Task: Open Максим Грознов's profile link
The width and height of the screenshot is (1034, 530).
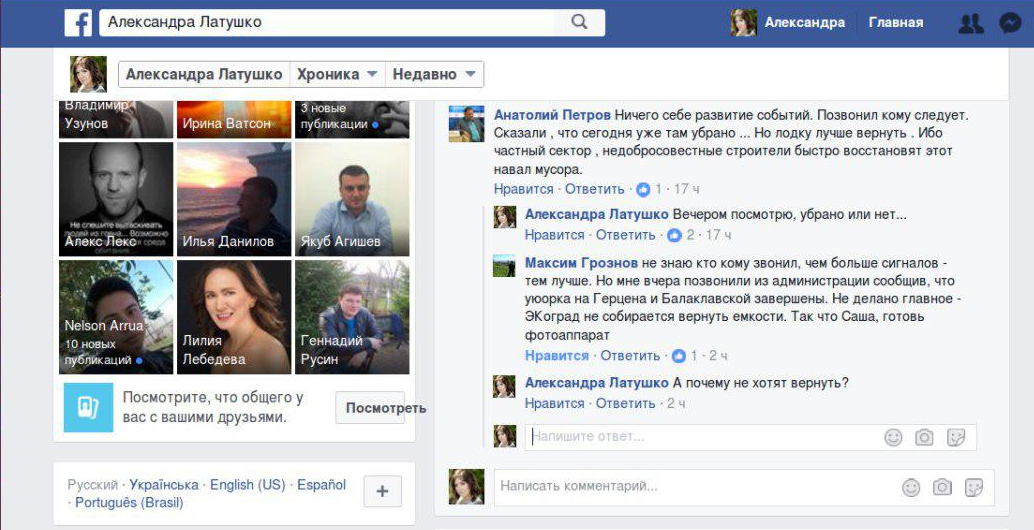Action: coord(581,263)
